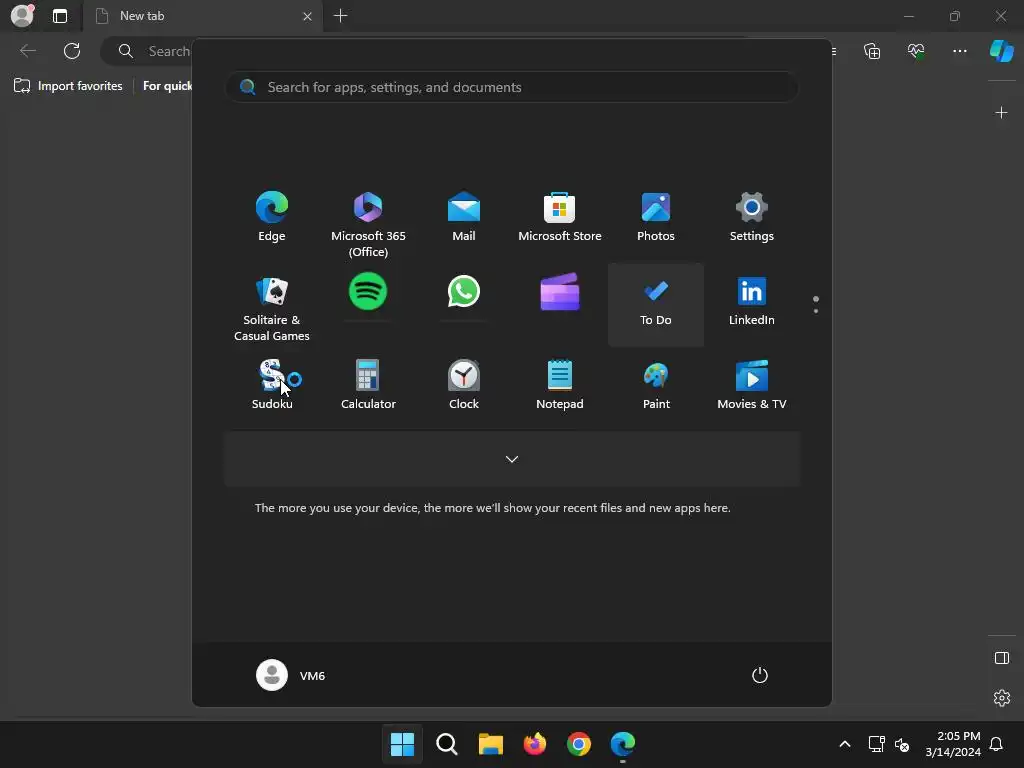Open the To Do app
This screenshot has width=1024, height=768.
tap(656, 305)
